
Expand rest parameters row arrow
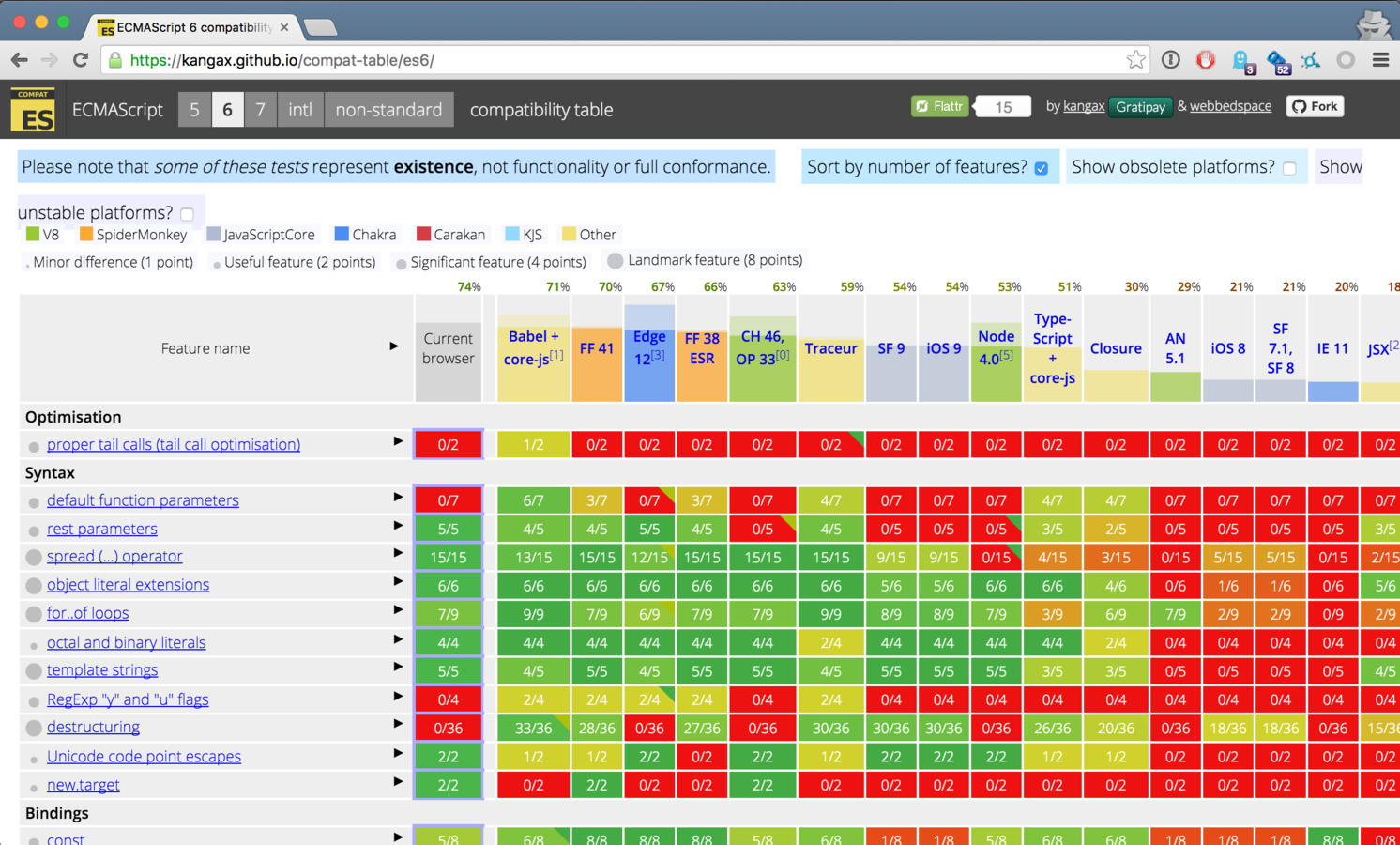[398, 525]
